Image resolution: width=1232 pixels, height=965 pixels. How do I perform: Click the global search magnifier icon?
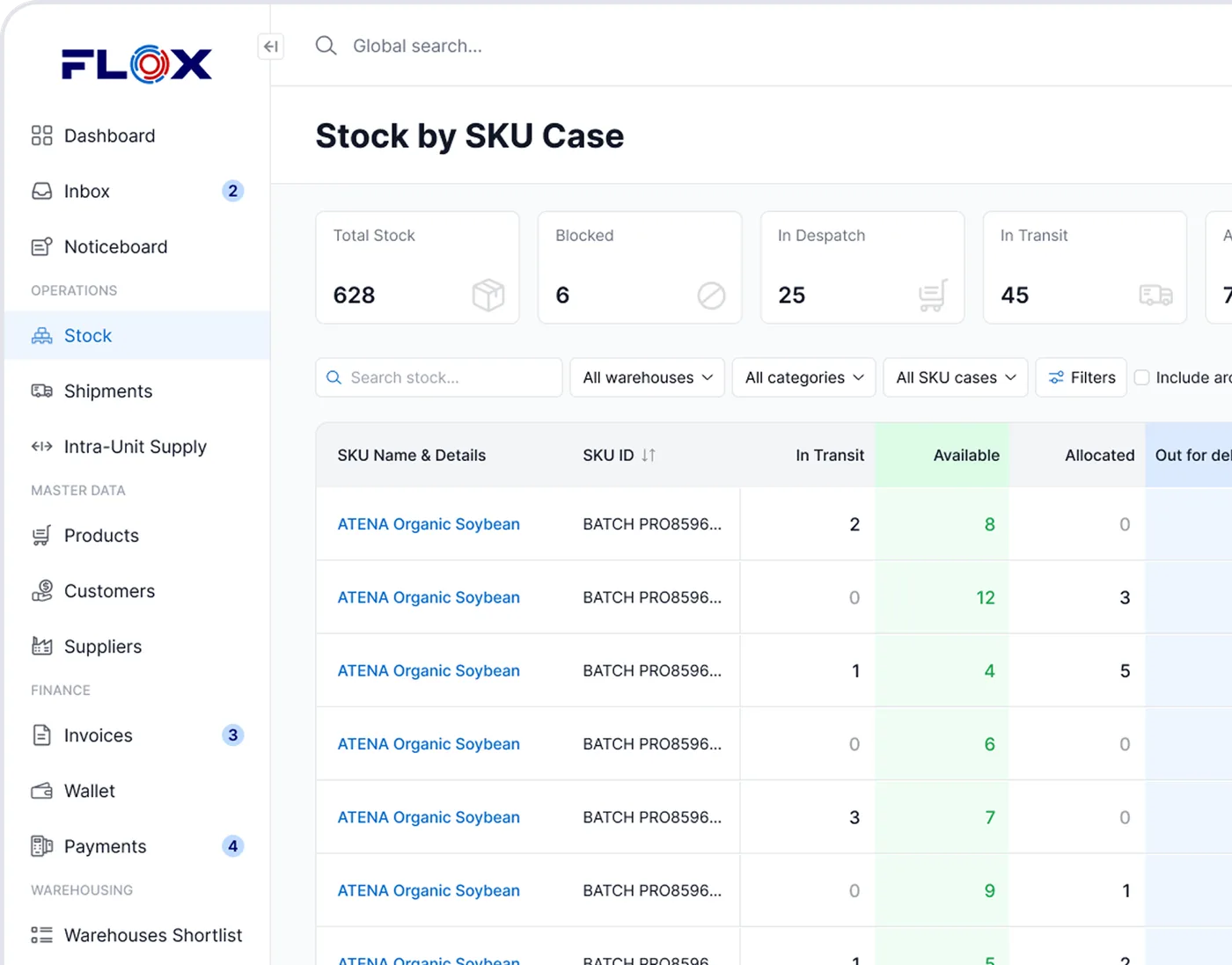point(326,46)
